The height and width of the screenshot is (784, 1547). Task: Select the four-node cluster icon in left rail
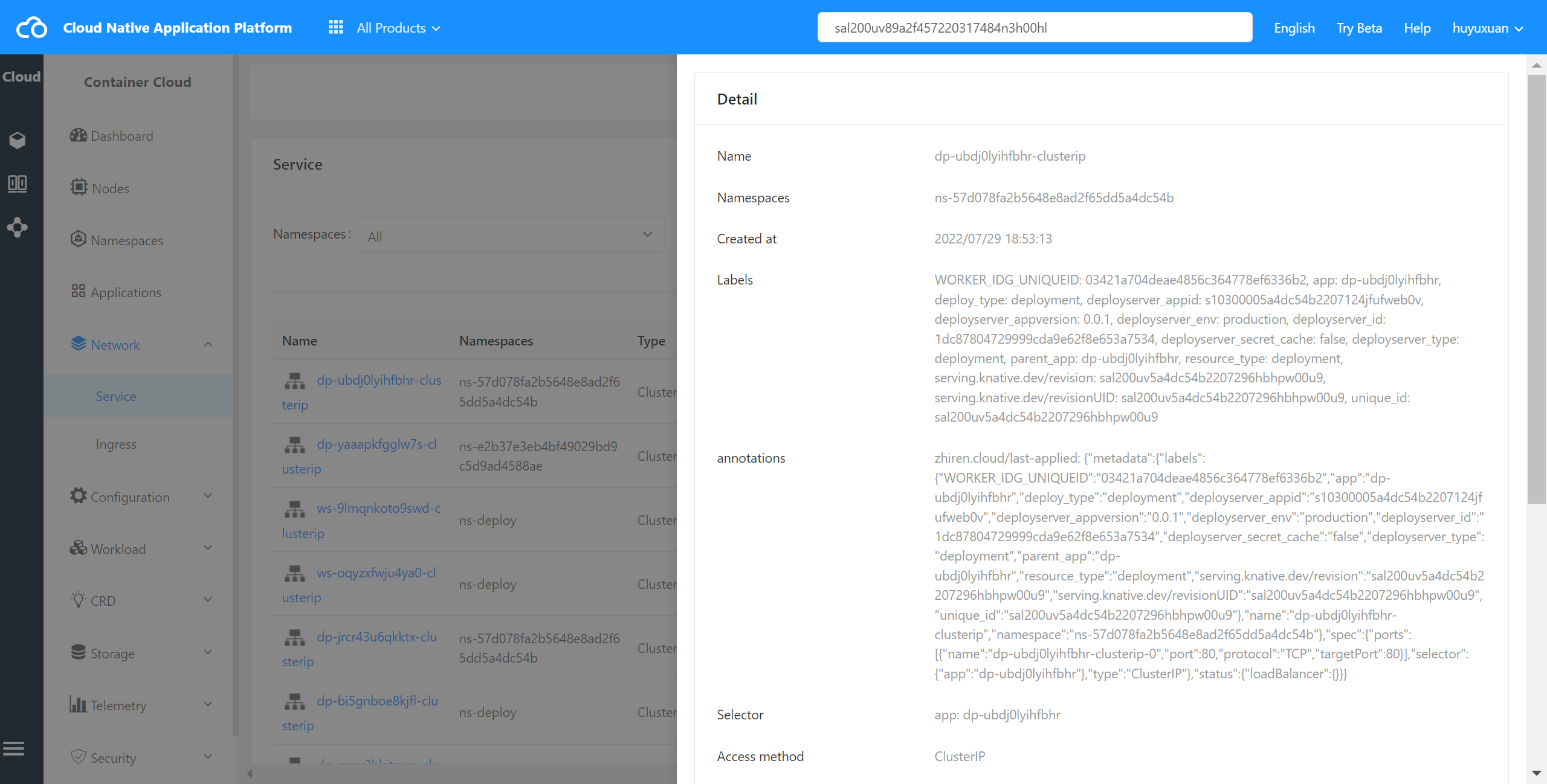tap(18, 227)
